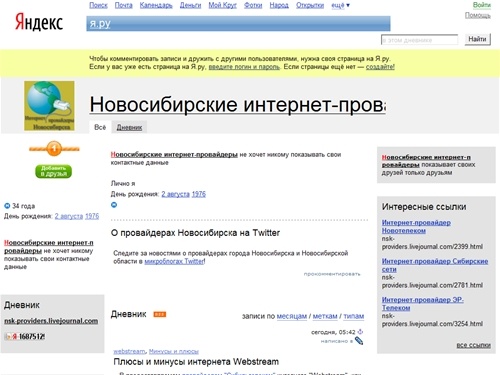Viewport: 500px width, 375px height.
Task: Click the О провайдерах Новосибирска на Twitter heading
Action: coord(195,233)
